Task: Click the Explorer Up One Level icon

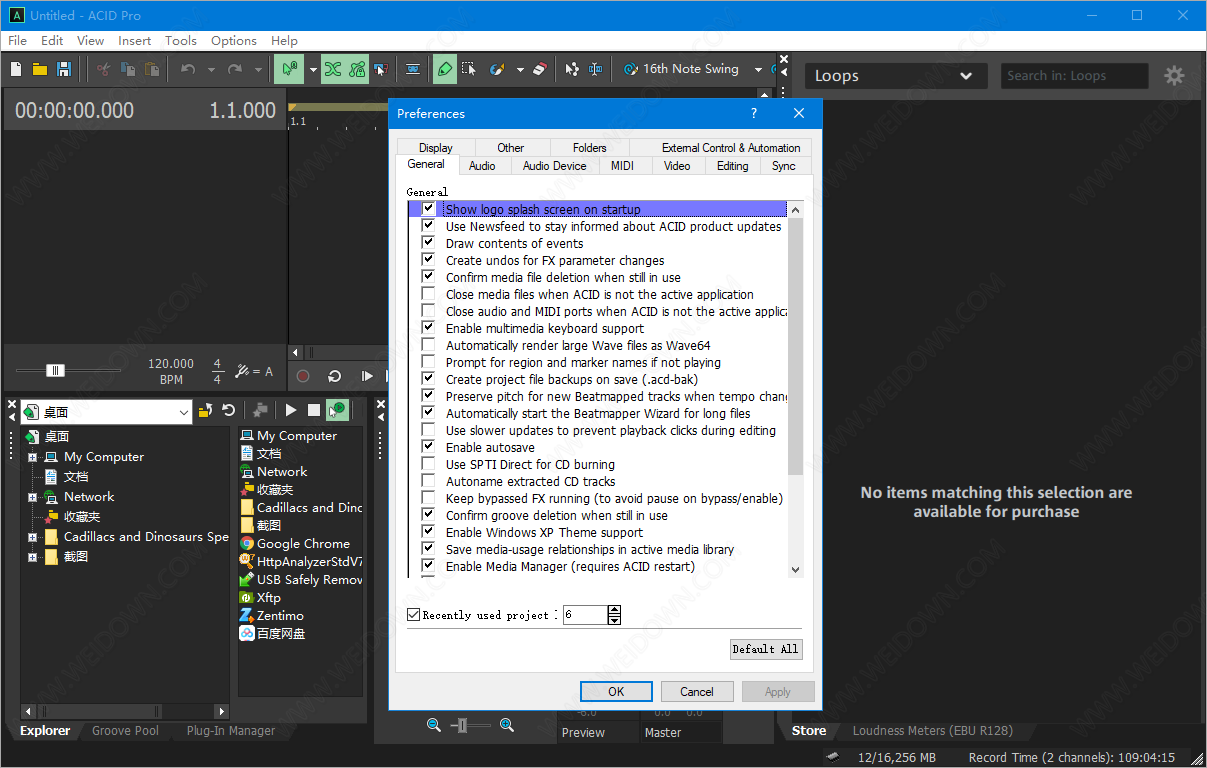Action: pyautogui.click(x=205, y=410)
